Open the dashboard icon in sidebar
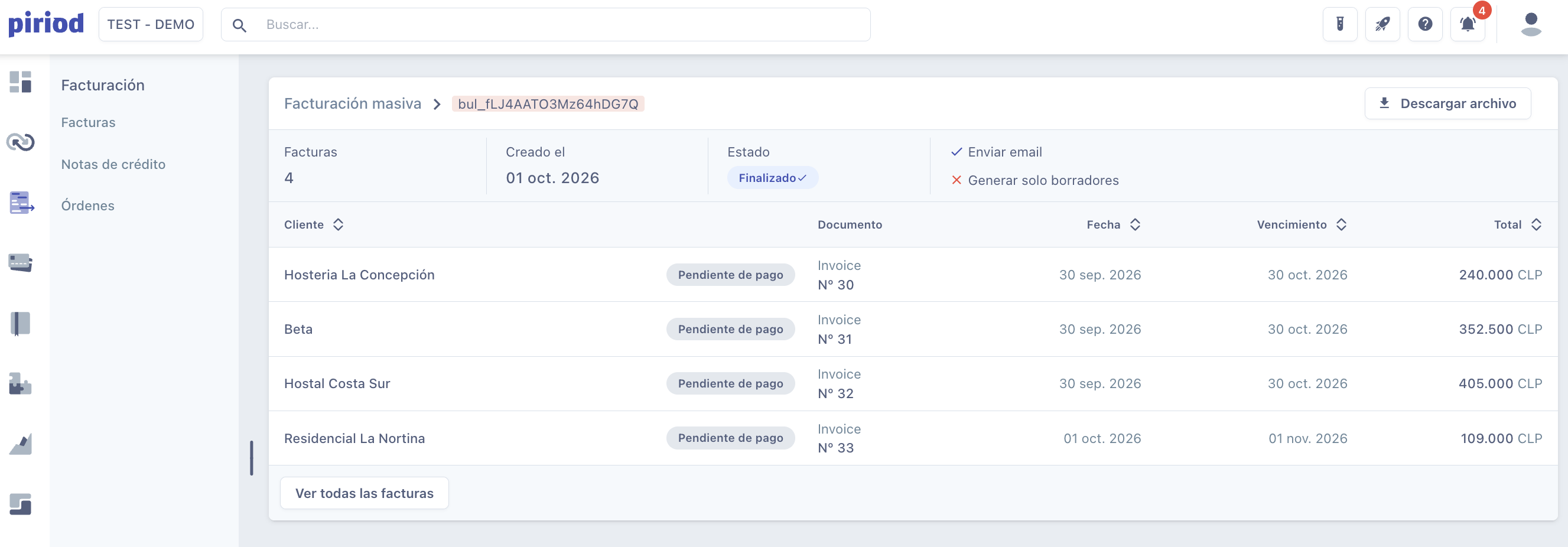The width and height of the screenshot is (1568, 547). (x=20, y=82)
